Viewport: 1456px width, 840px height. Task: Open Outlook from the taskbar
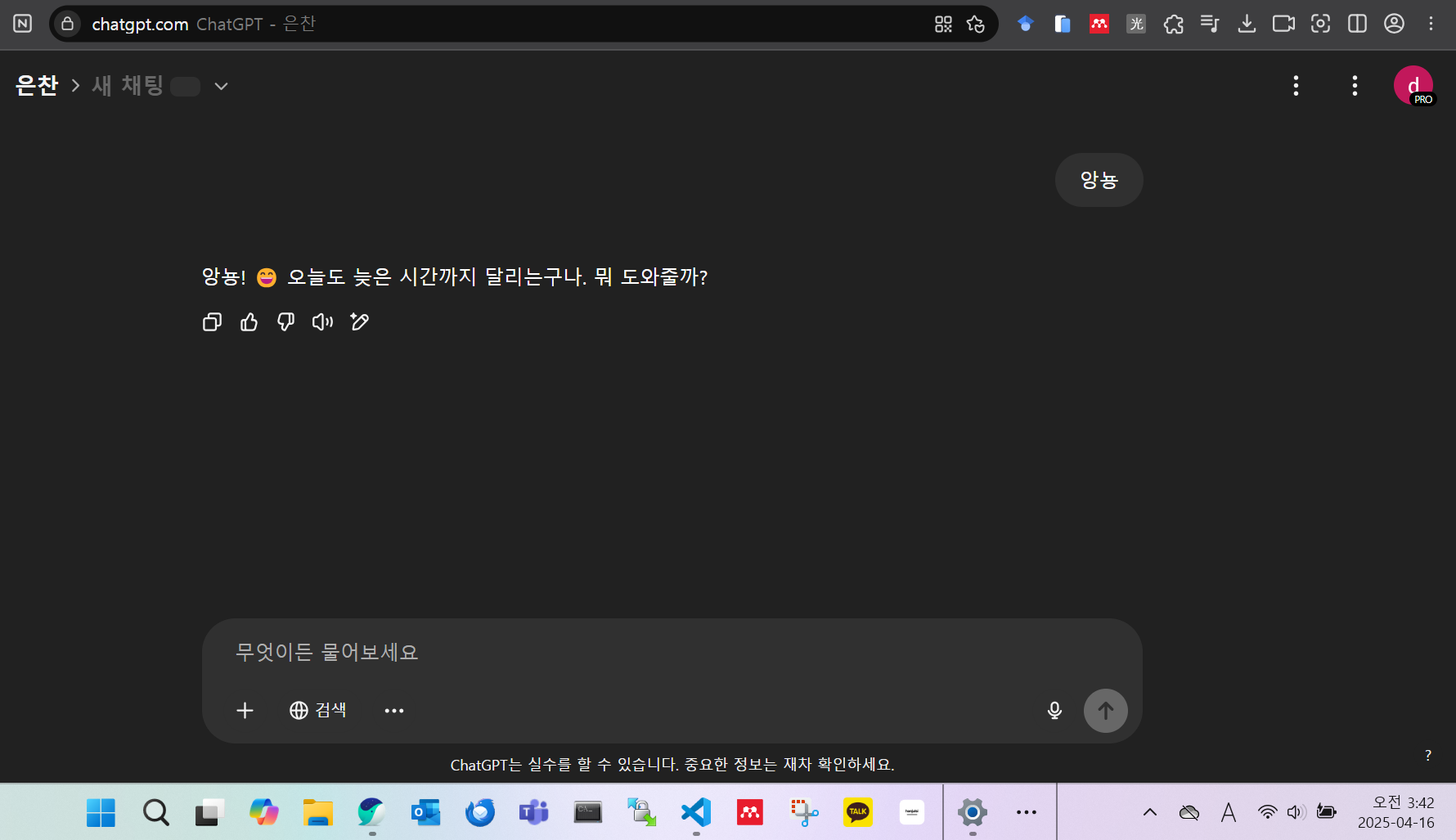(x=425, y=812)
